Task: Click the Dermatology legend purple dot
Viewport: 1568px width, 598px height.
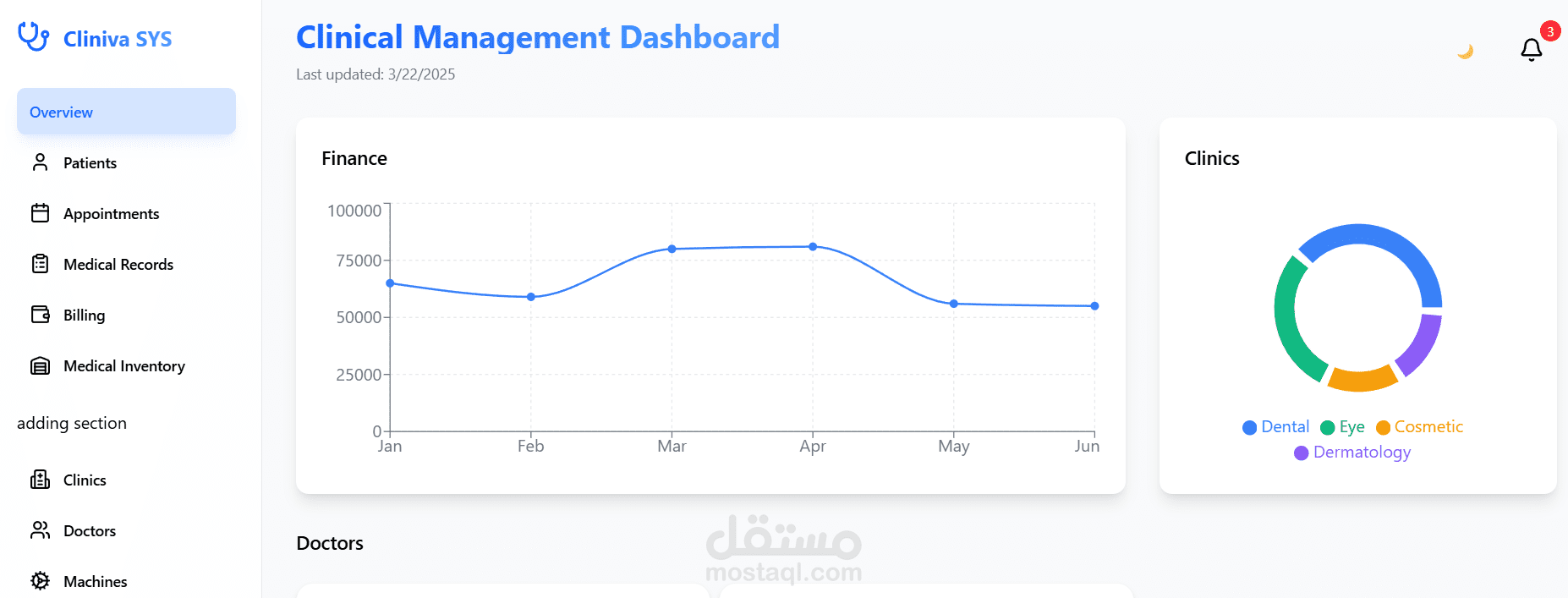Action: pyautogui.click(x=1301, y=453)
